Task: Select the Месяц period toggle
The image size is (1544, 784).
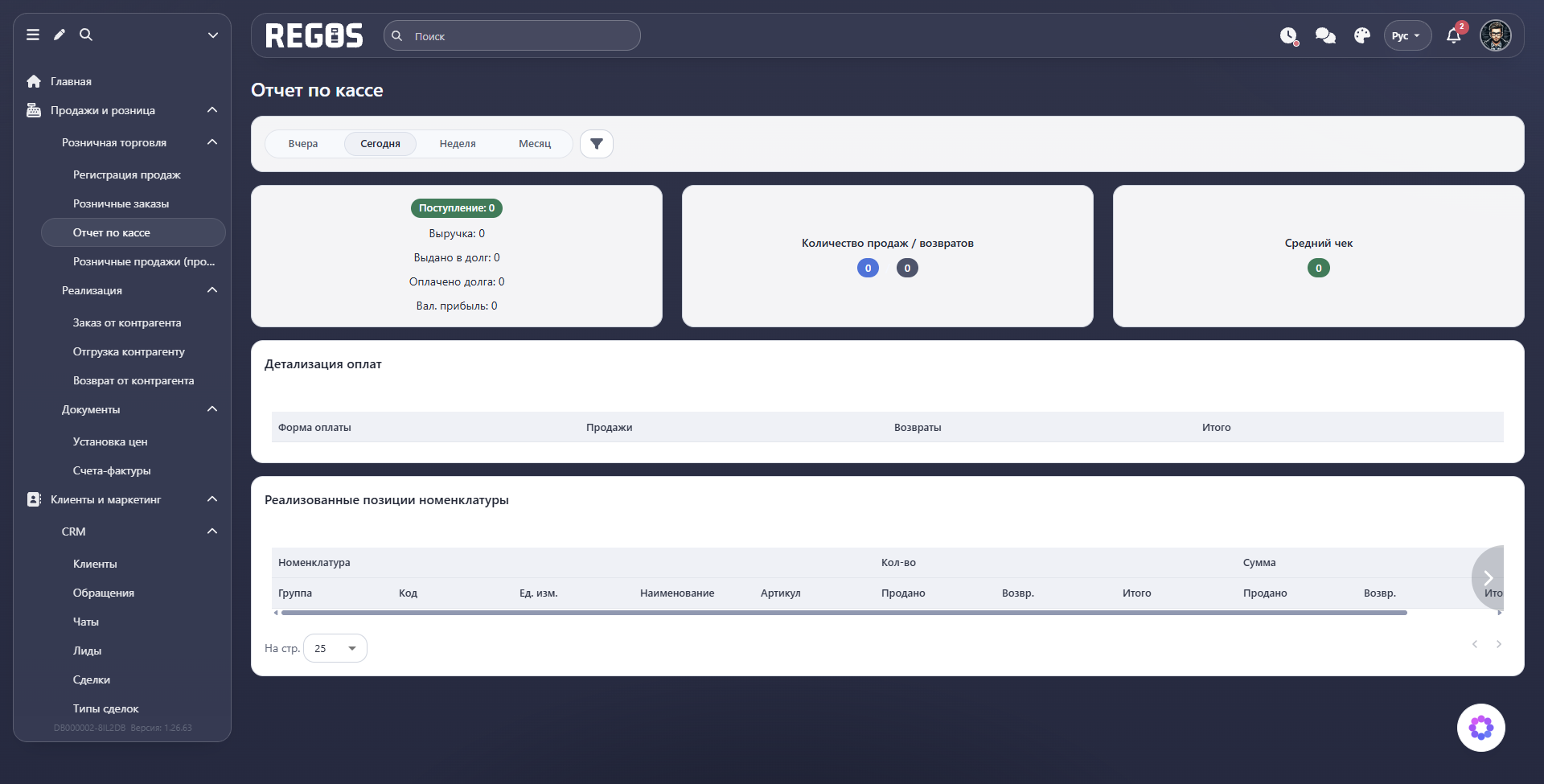Action: pos(535,144)
